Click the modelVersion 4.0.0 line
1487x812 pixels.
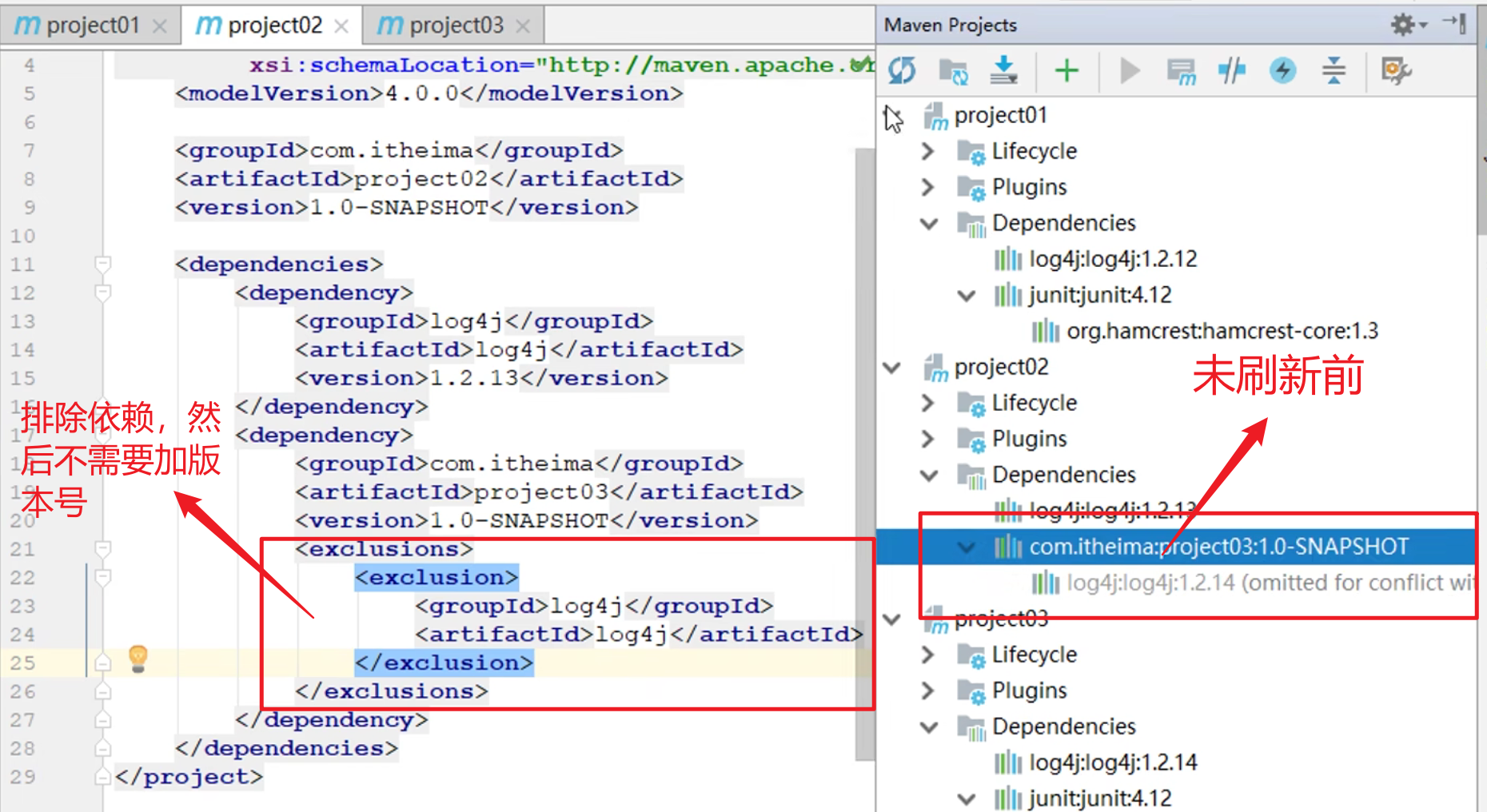(429, 94)
